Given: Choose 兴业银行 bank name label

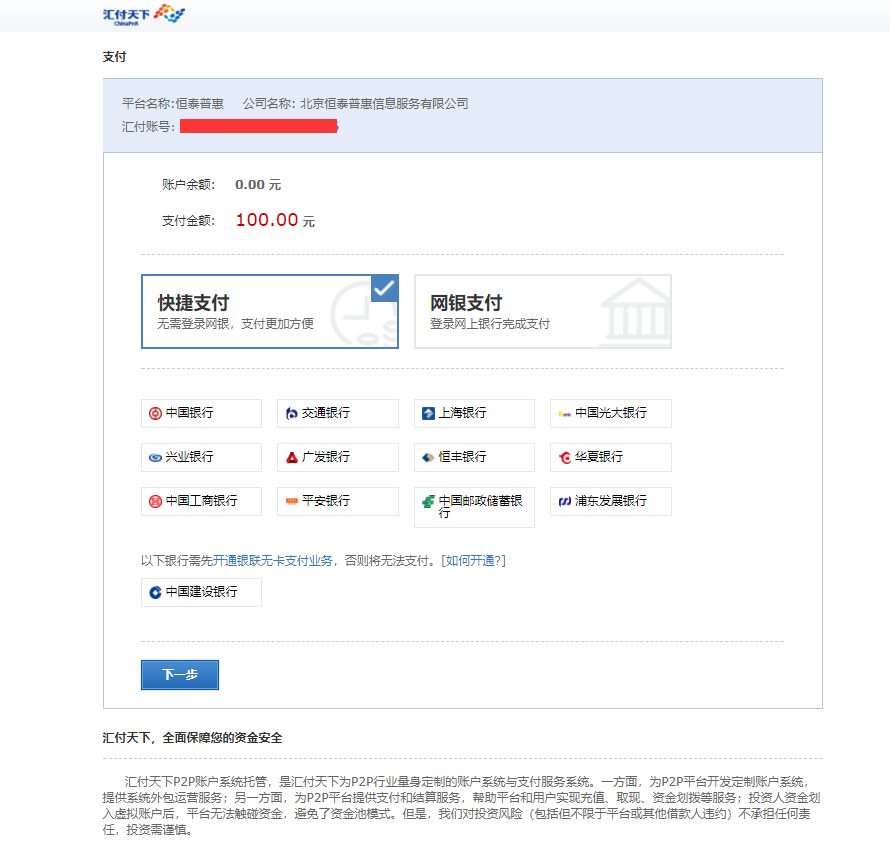Looking at the screenshot, I should tap(190, 456).
